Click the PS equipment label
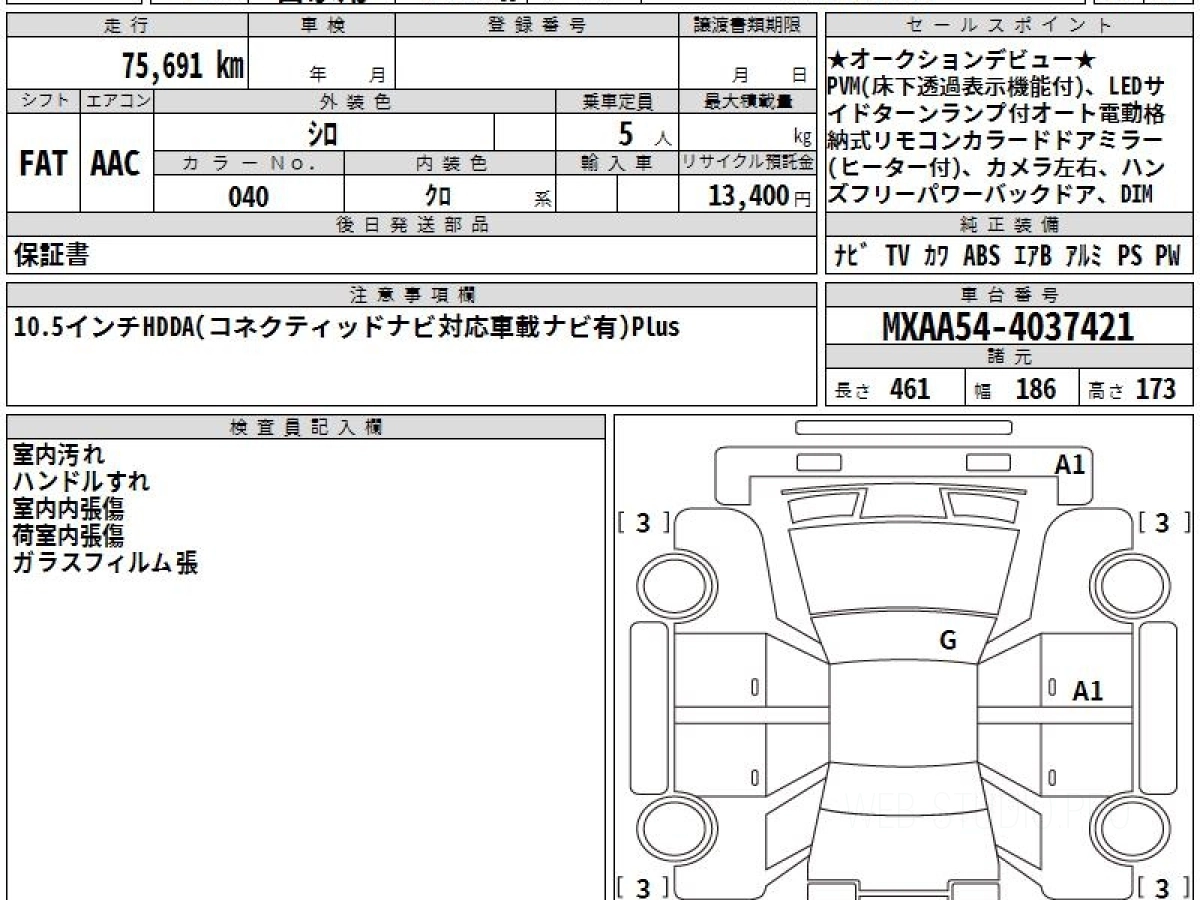This screenshot has height=900, width=1200. coord(1130,256)
